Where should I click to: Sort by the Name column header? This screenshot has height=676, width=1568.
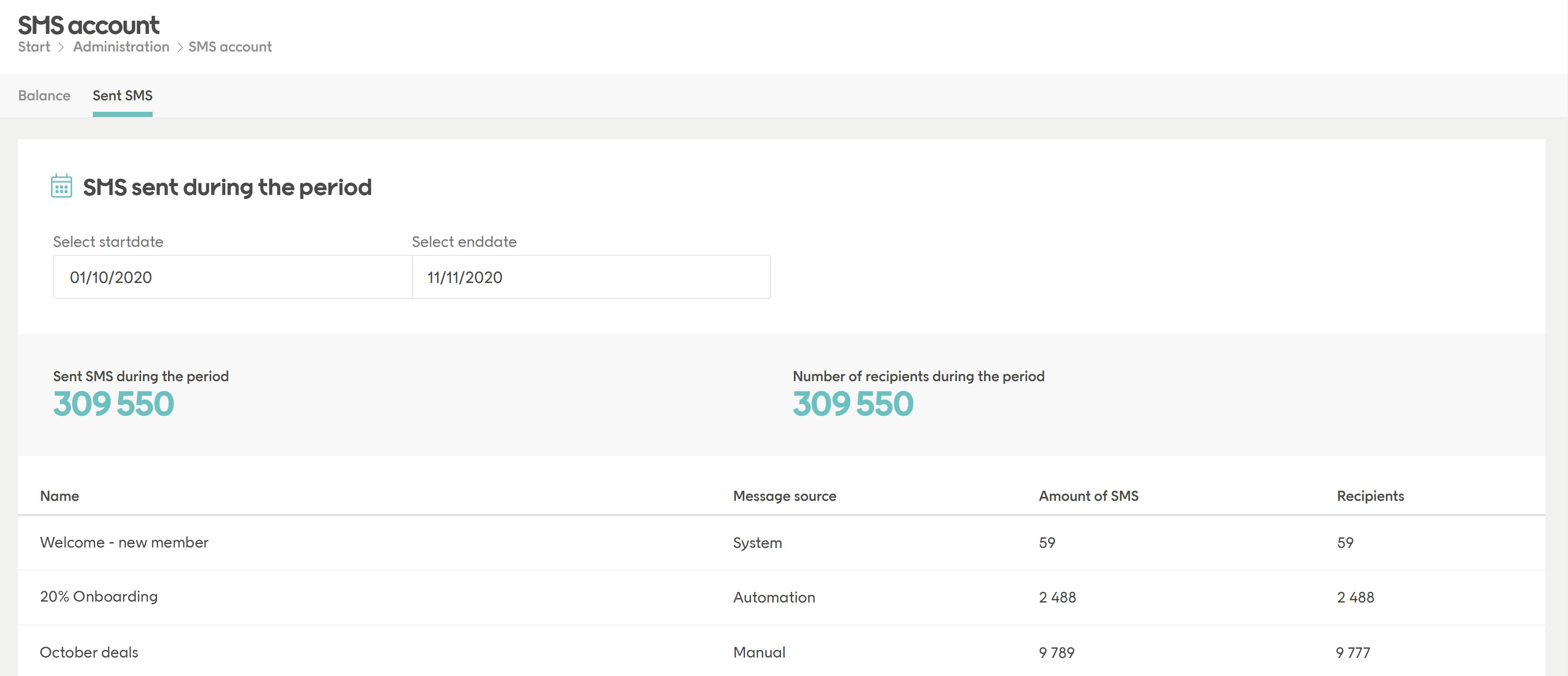click(x=60, y=496)
